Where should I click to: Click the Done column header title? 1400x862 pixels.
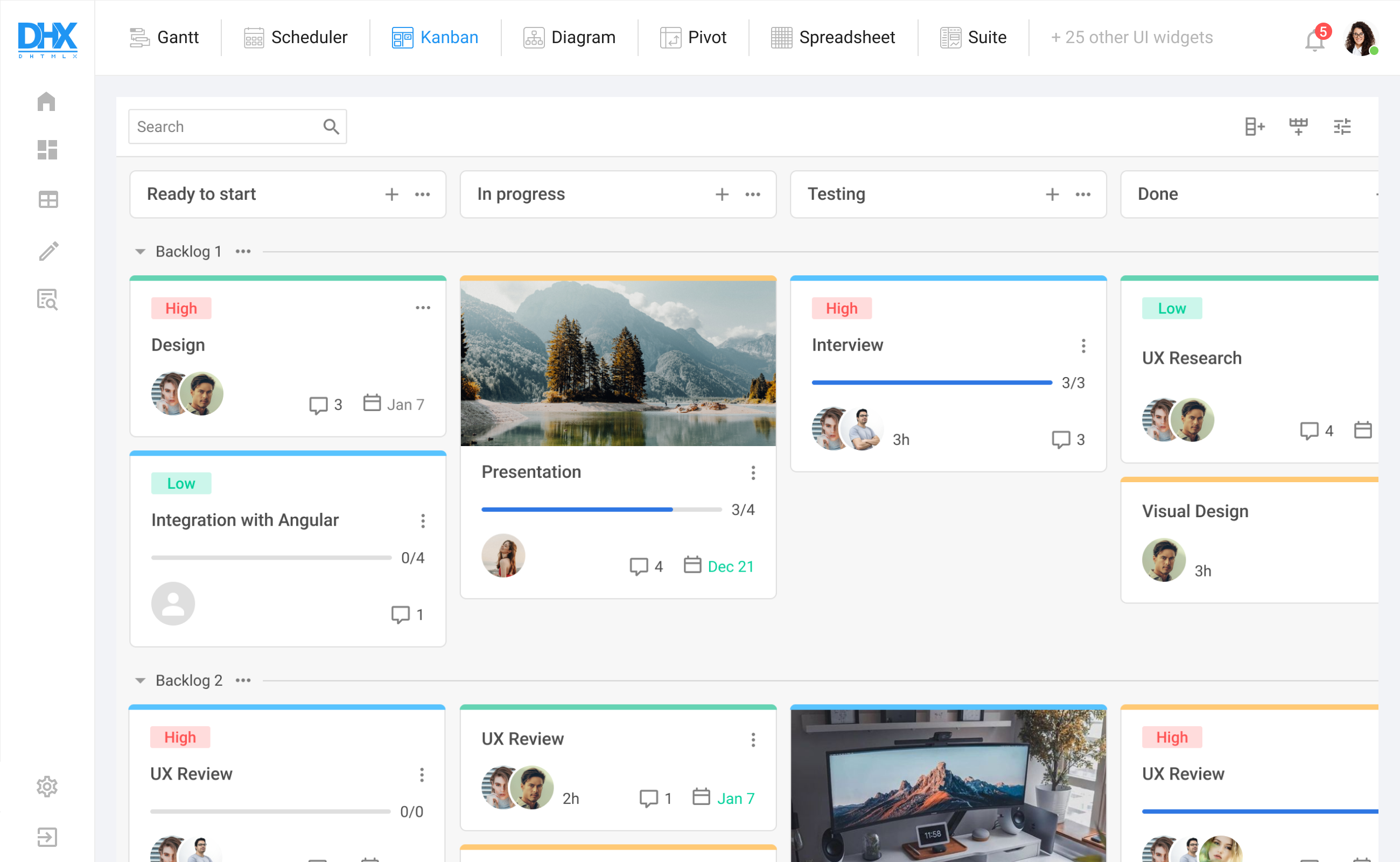[x=1158, y=194]
